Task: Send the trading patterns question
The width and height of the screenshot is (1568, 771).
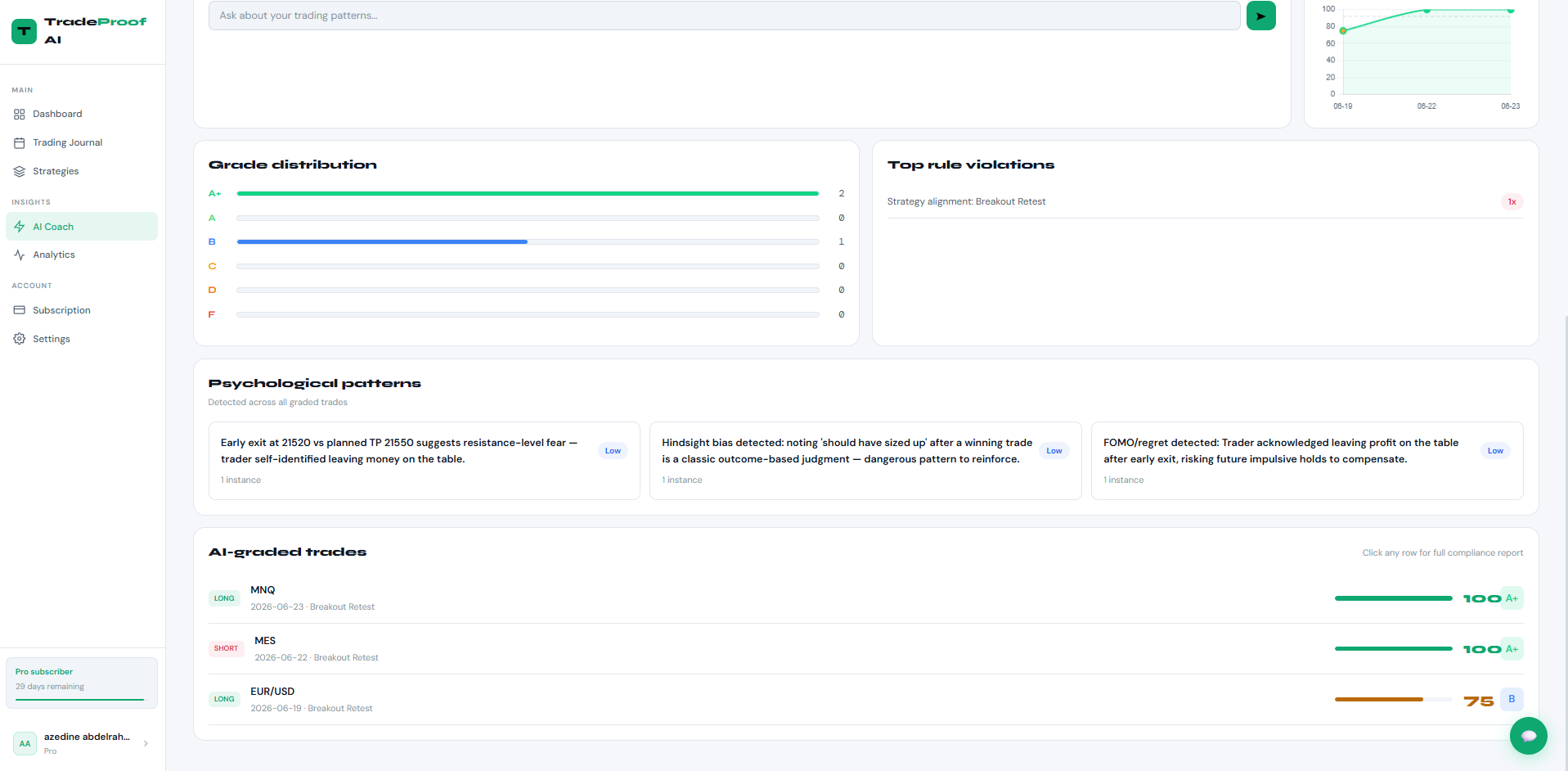Action: [1260, 16]
